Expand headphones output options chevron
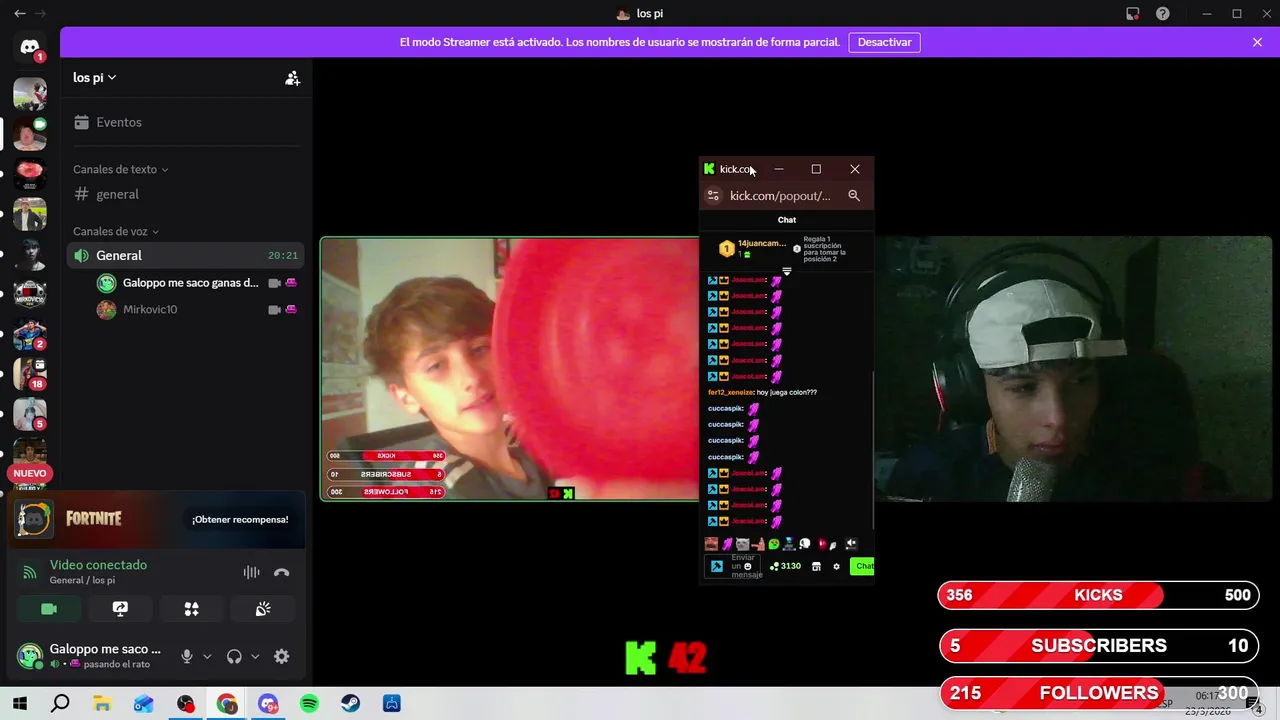The image size is (1280, 720). pyautogui.click(x=255, y=657)
